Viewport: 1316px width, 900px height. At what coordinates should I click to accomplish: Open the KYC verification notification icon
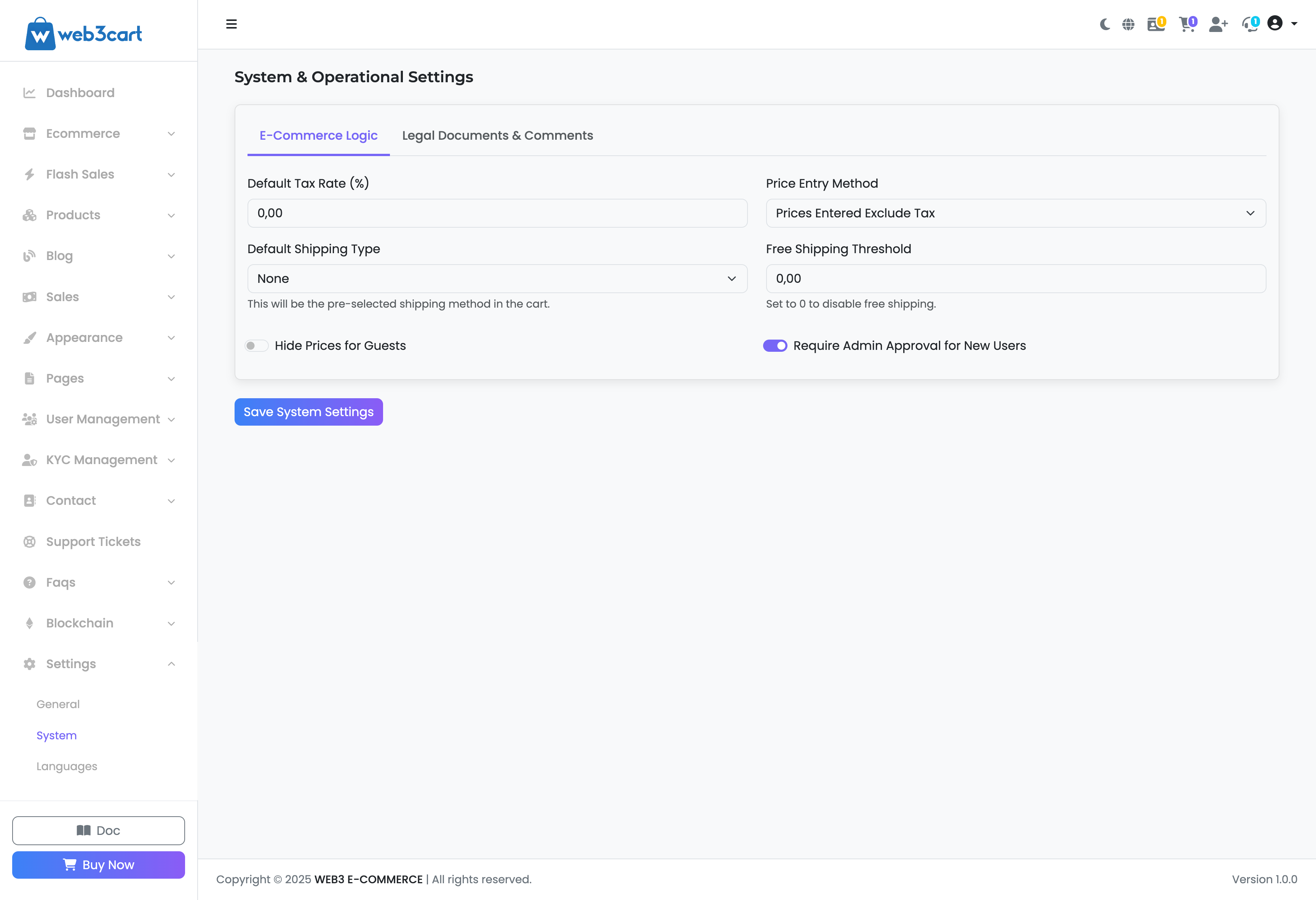click(x=1155, y=24)
